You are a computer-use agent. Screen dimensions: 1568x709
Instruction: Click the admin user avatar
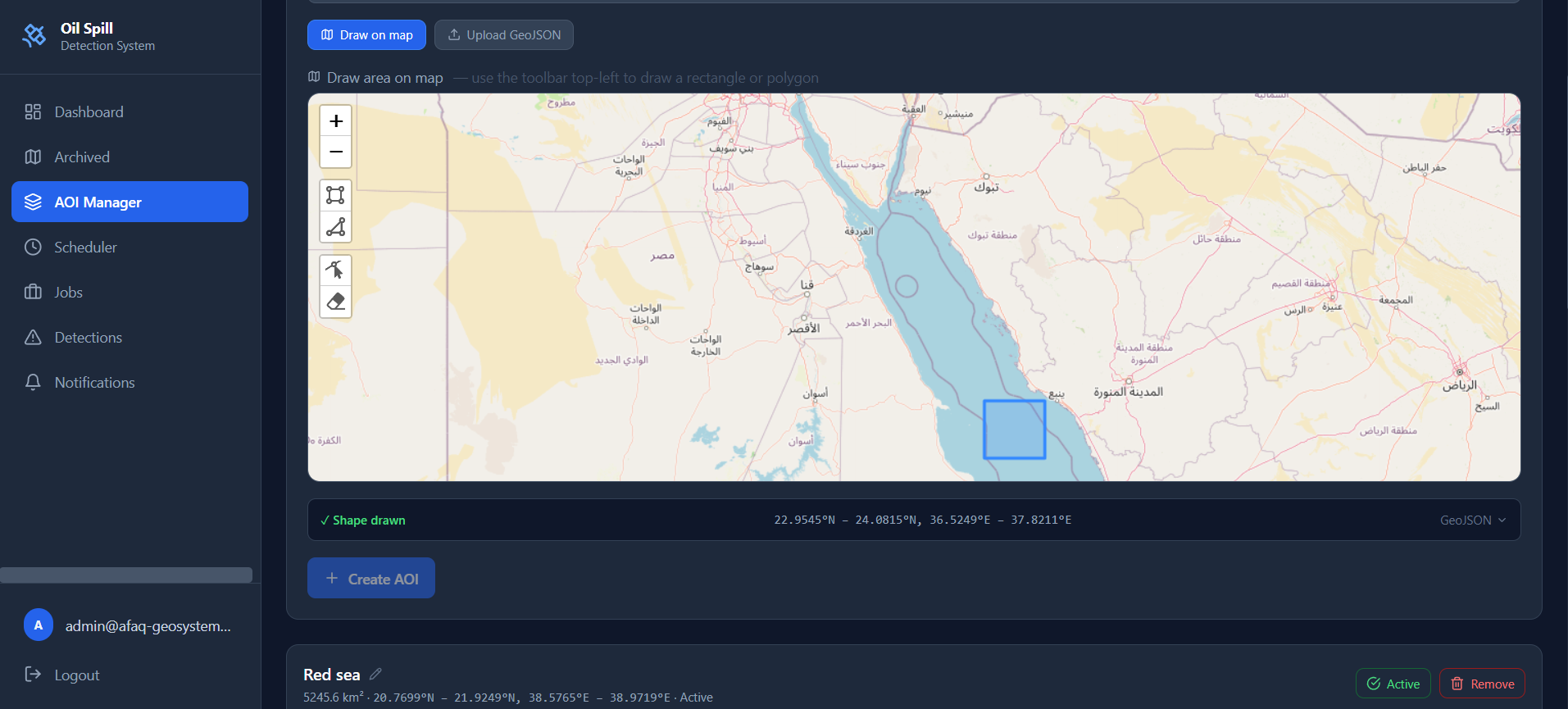39,625
